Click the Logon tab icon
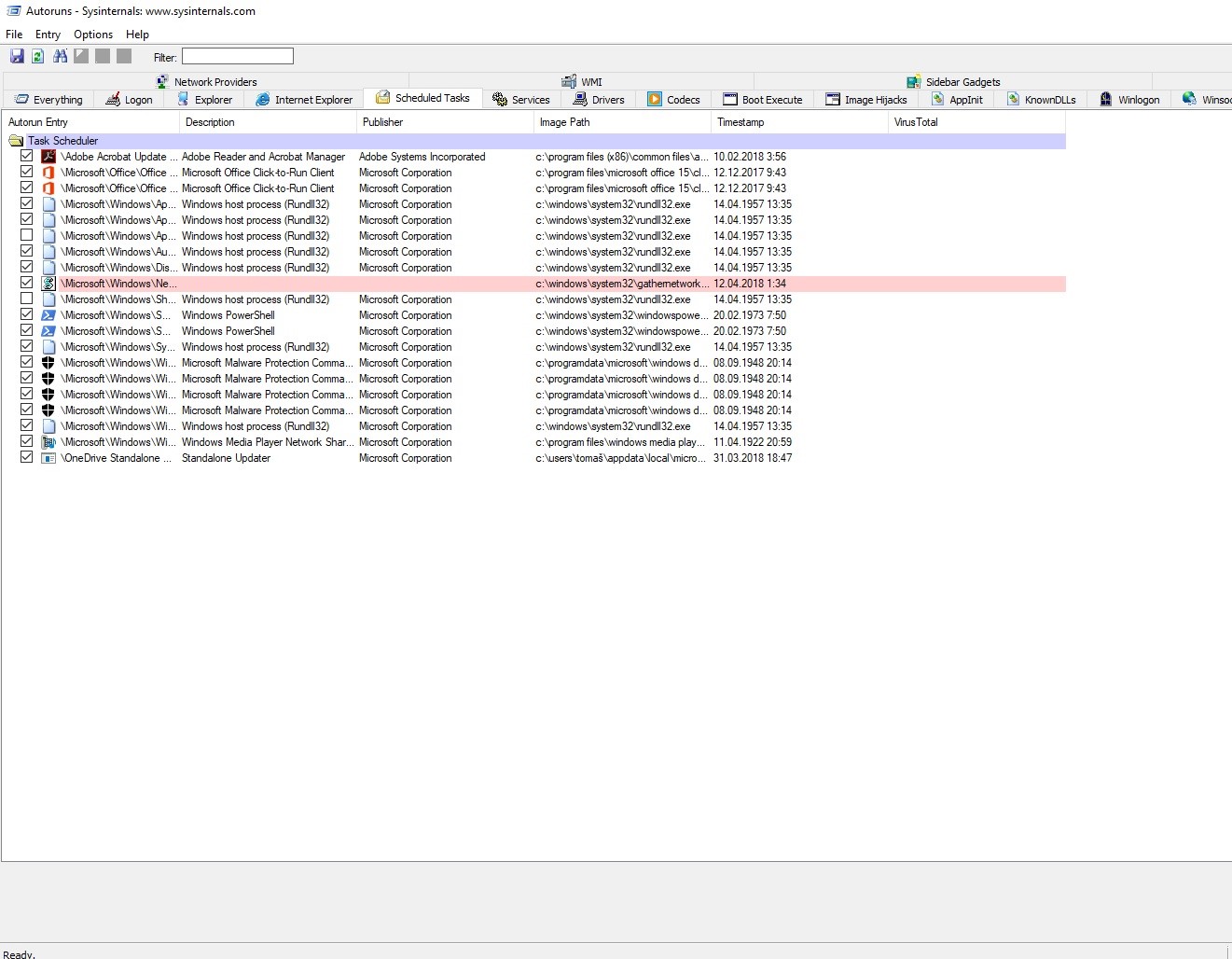This screenshot has width=1232, height=959. [x=113, y=100]
